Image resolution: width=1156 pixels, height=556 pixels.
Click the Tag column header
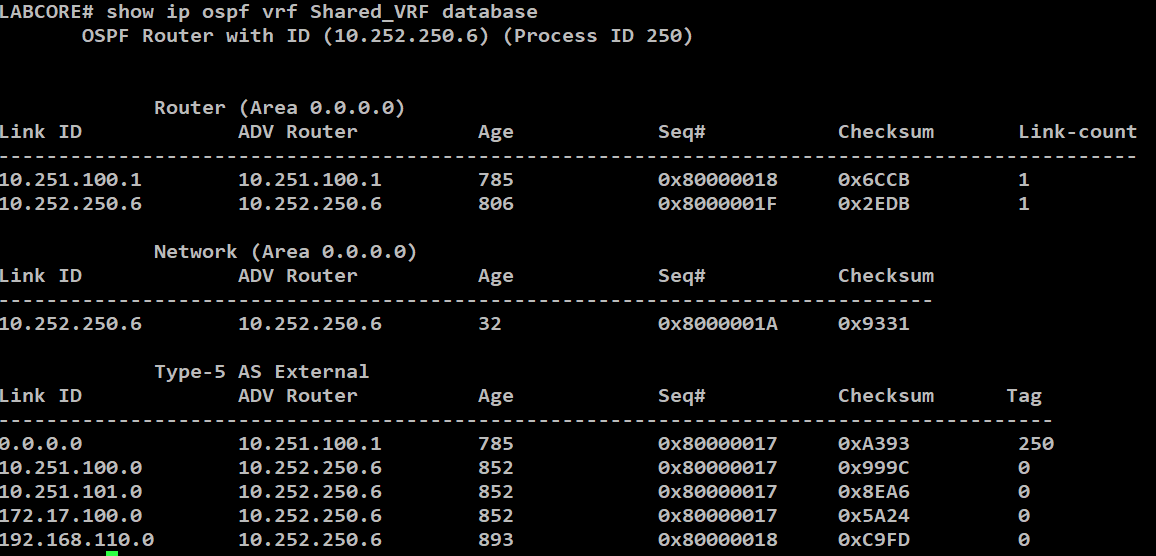pos(1024,396)
